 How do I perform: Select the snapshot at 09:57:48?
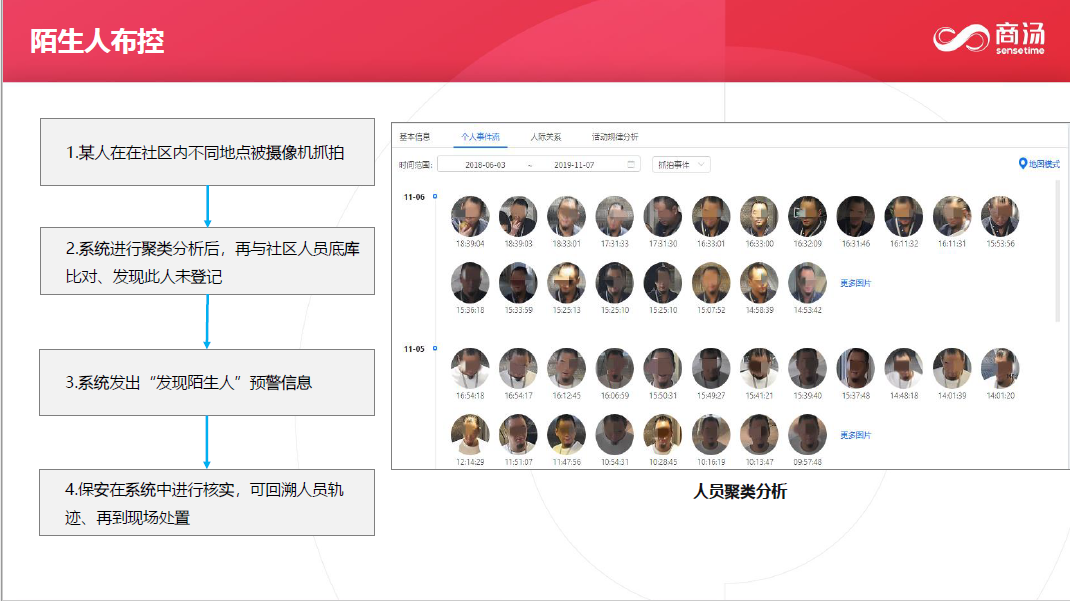(807, 435)
